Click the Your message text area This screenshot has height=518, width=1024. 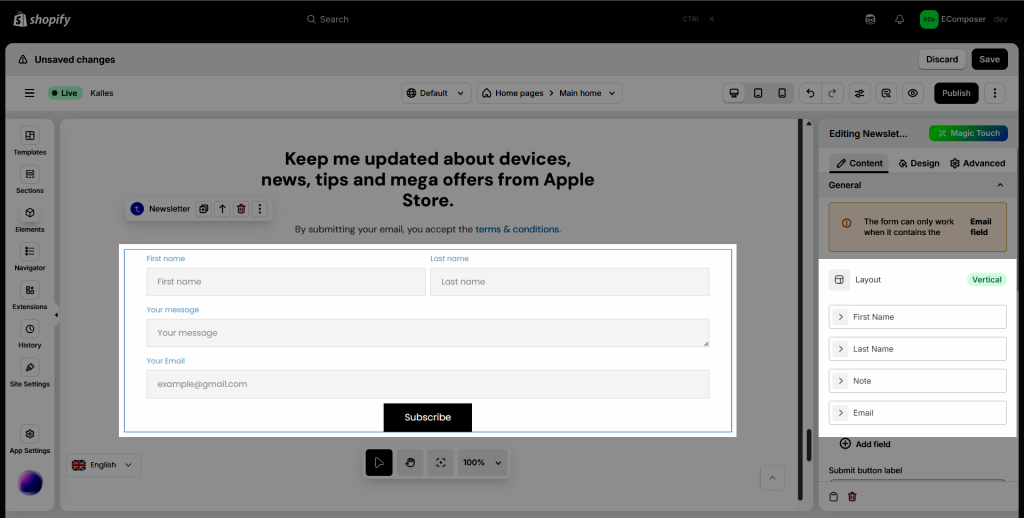pyautogui.click(x=427, y=333)
